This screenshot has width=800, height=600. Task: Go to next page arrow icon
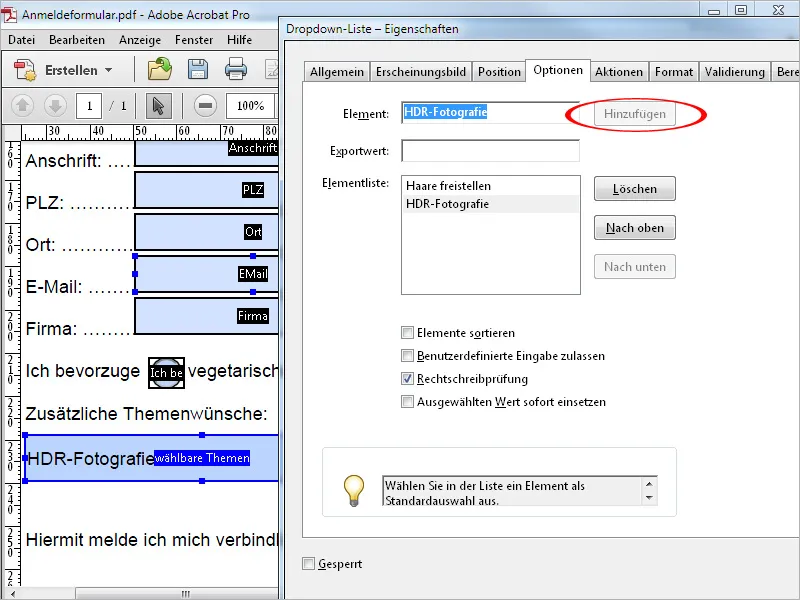tap(55, 106)
